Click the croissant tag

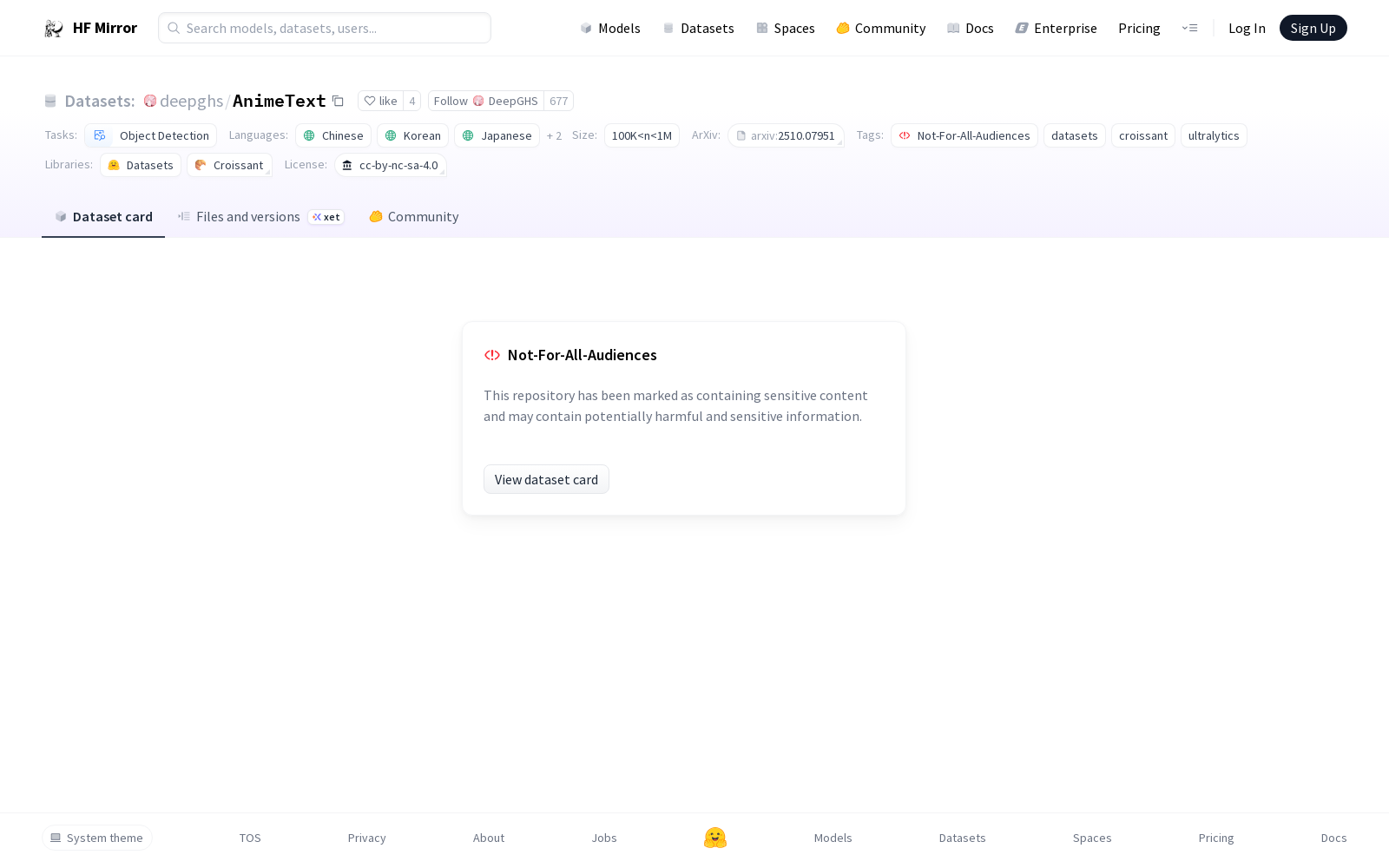coord(1143,135)
